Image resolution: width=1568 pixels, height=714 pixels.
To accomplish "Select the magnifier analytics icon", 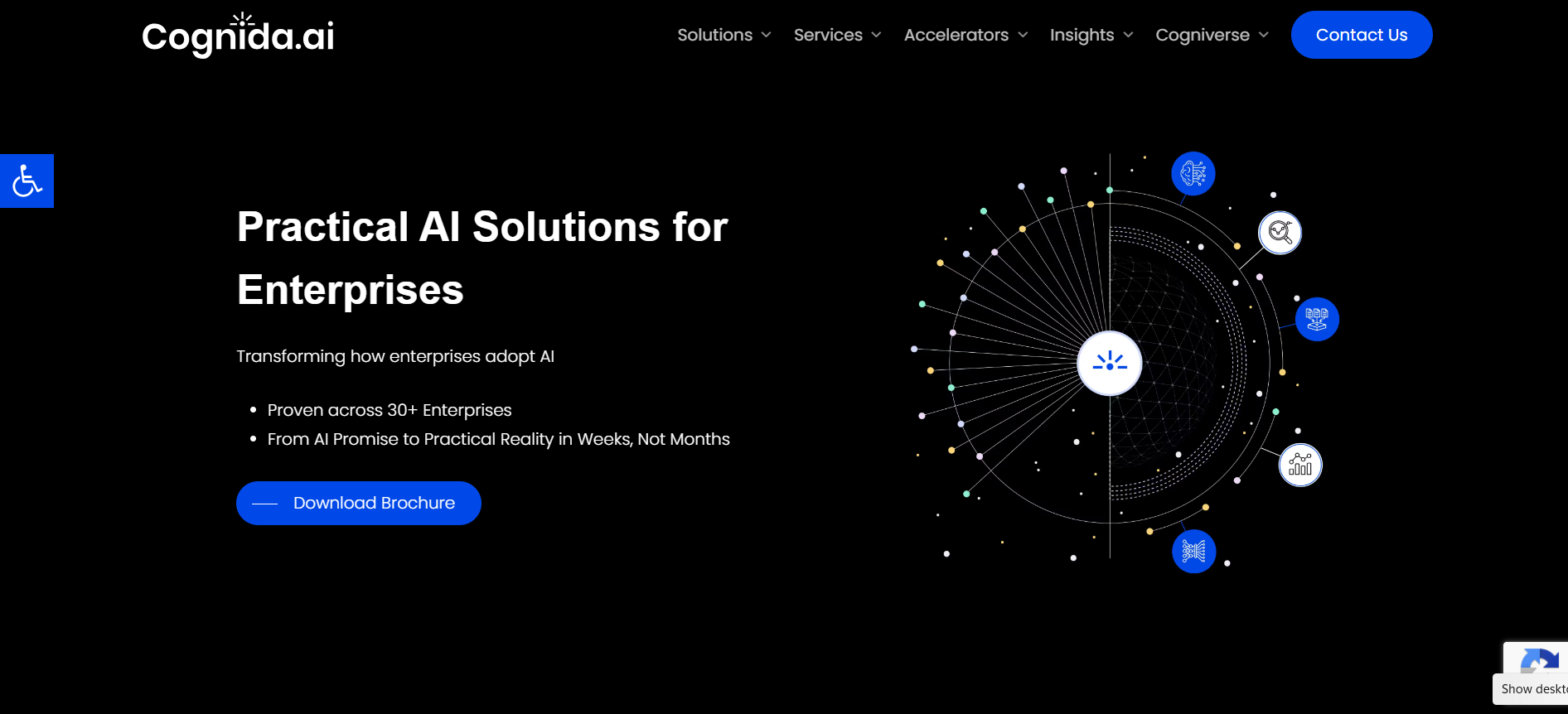I will click(x=1280, y=233).
